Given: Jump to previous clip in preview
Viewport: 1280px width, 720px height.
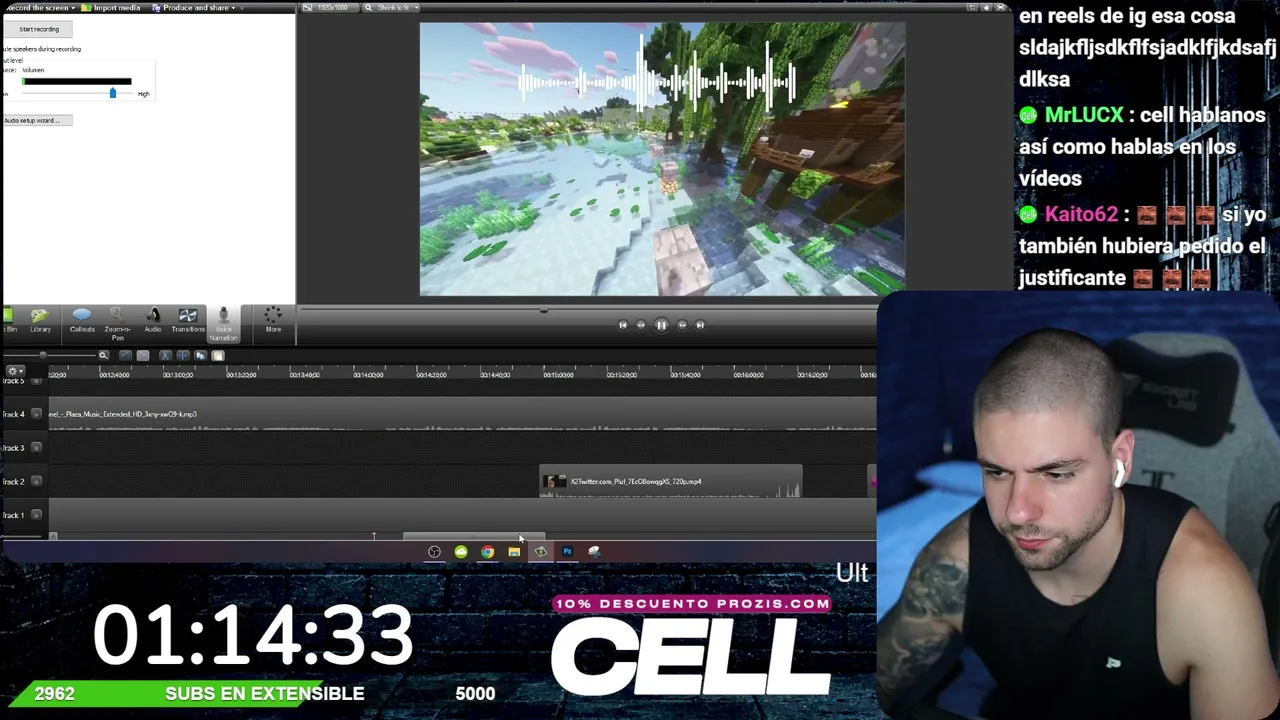Looking at the screenshot, I should [x=622, y=325].
